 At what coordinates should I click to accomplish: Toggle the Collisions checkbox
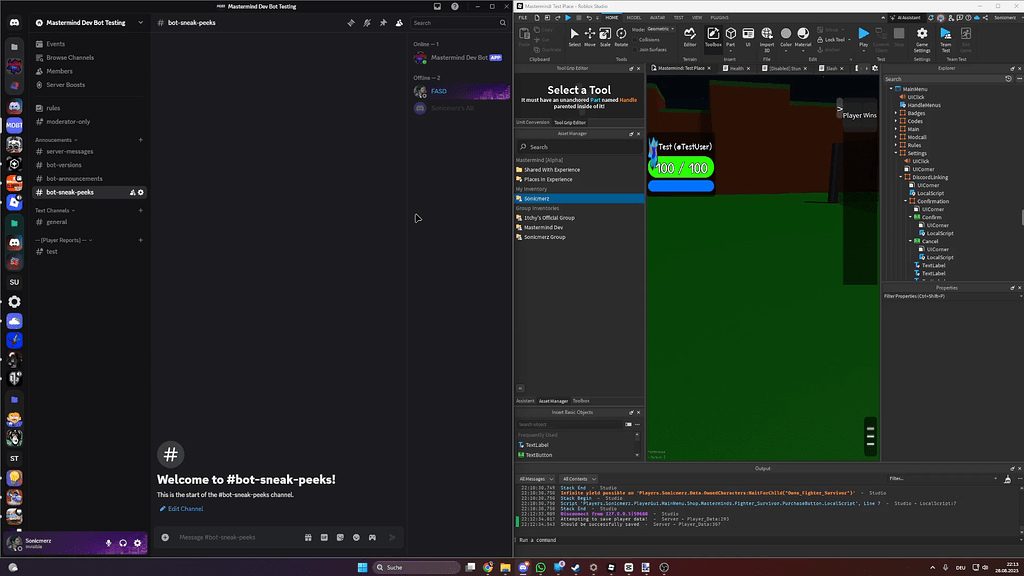(635, 40)
